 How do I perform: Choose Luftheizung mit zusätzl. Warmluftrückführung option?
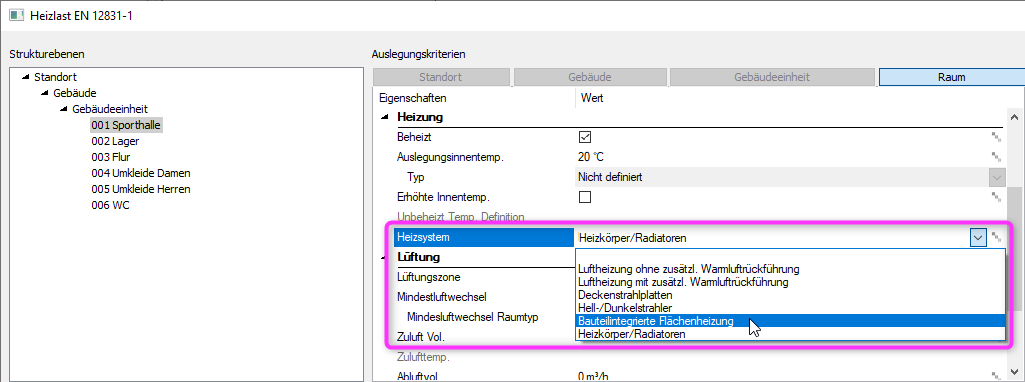(790, 282)
